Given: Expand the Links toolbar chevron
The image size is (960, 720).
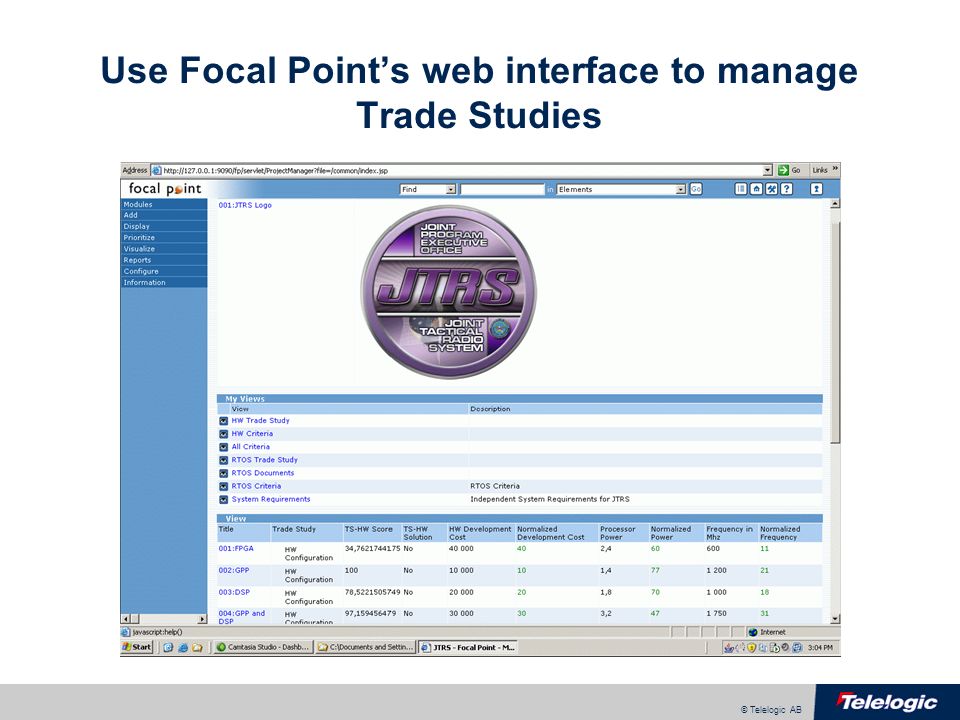Looking at the screenshot, I should click(x=835, y=170).
